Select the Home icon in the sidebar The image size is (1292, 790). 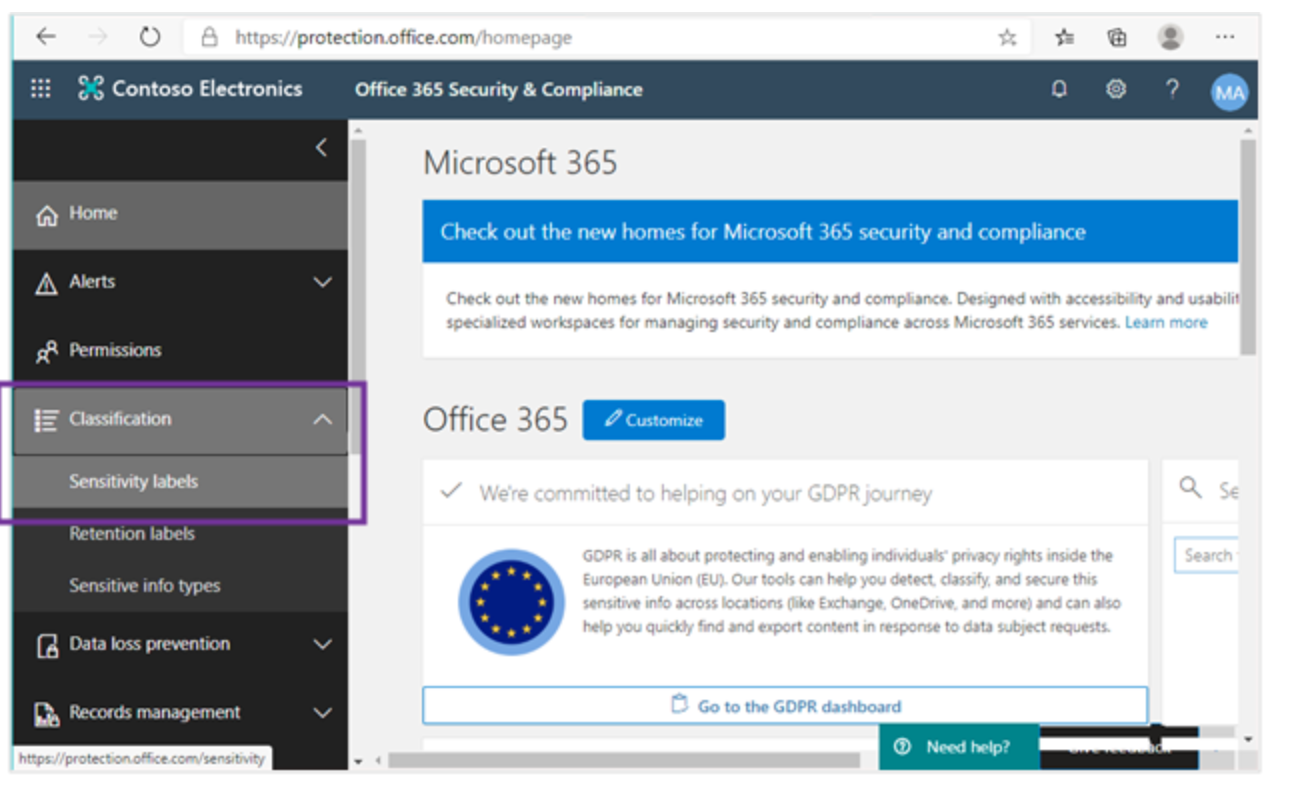click(46, 213)
